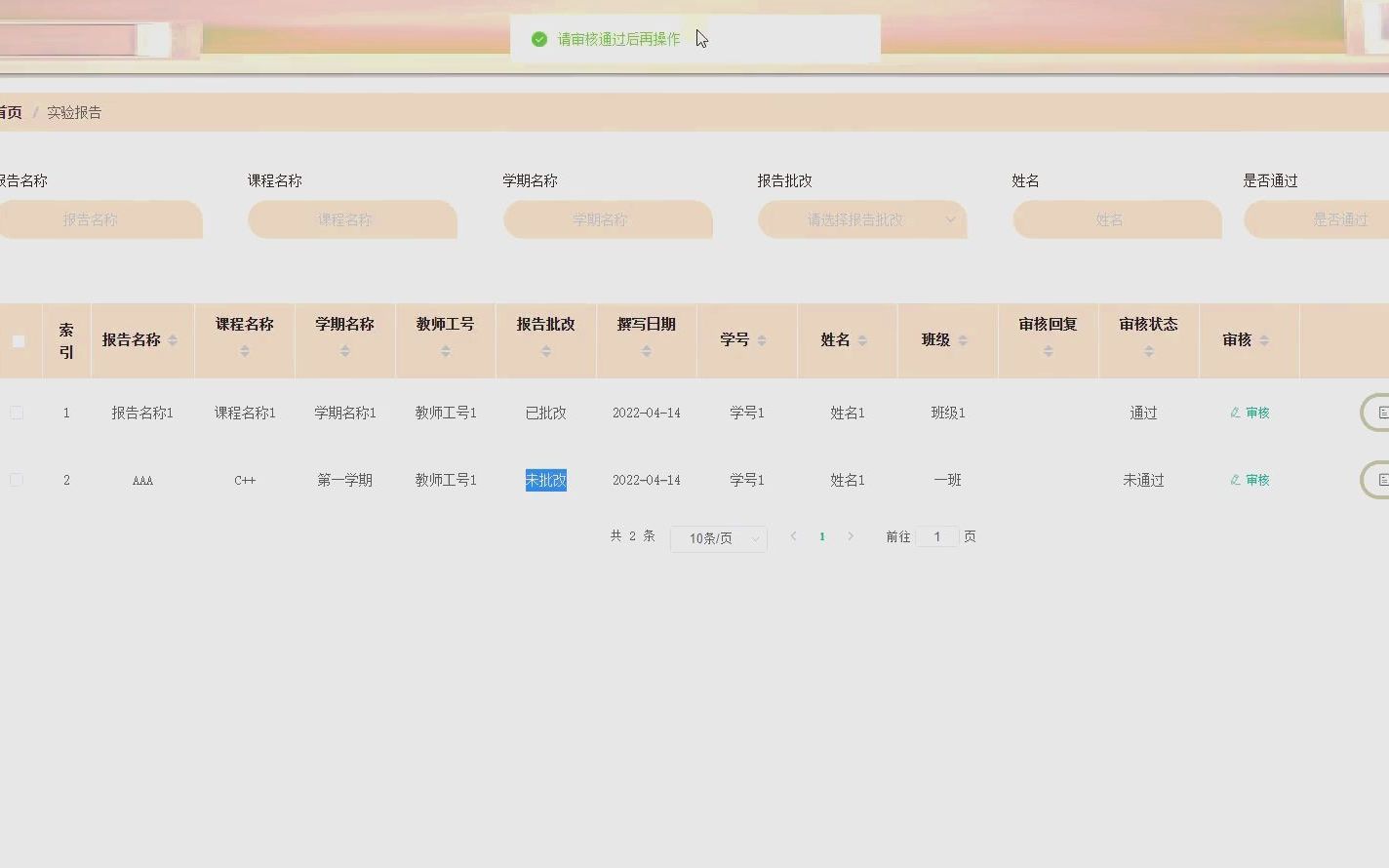The width and height of the screenshot is (1389, 868).
Task: Click the highlighted 未批改 cell
Action: click(x=546, y=480)
